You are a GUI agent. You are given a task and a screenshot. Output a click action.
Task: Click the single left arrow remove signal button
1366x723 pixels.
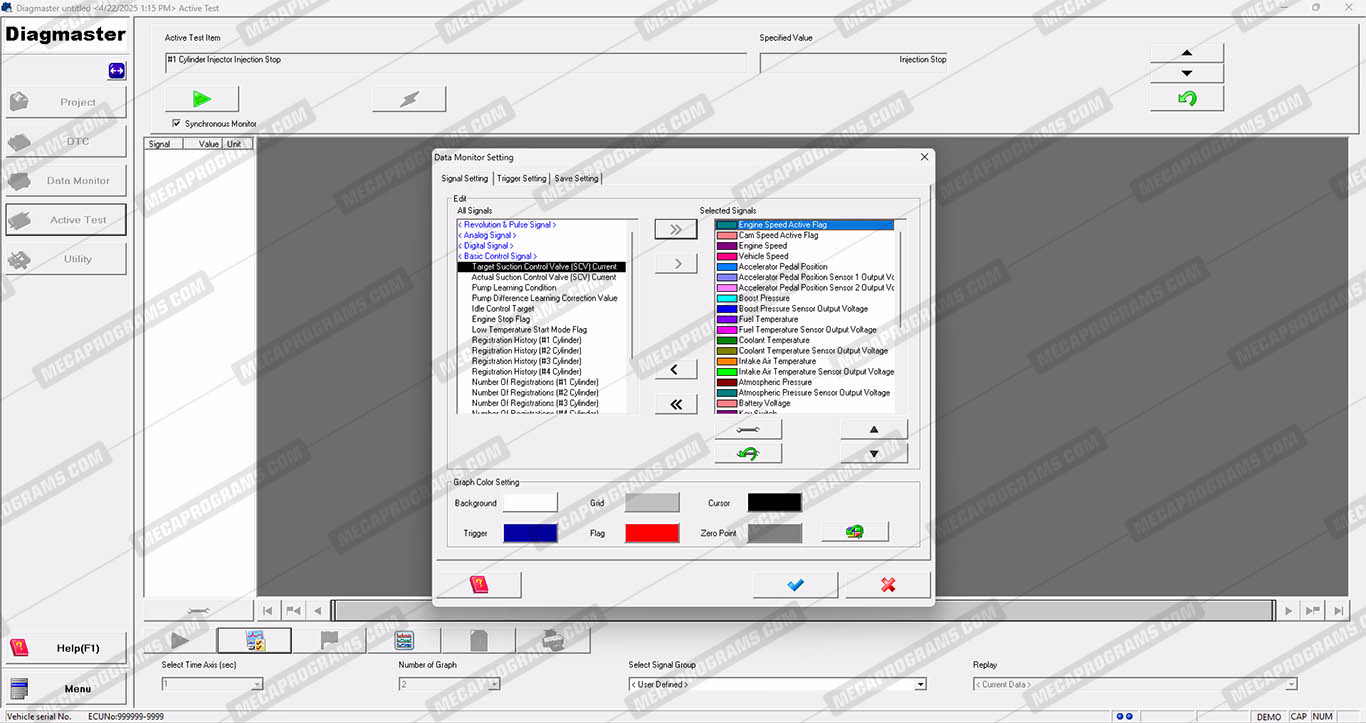(676, 370)
